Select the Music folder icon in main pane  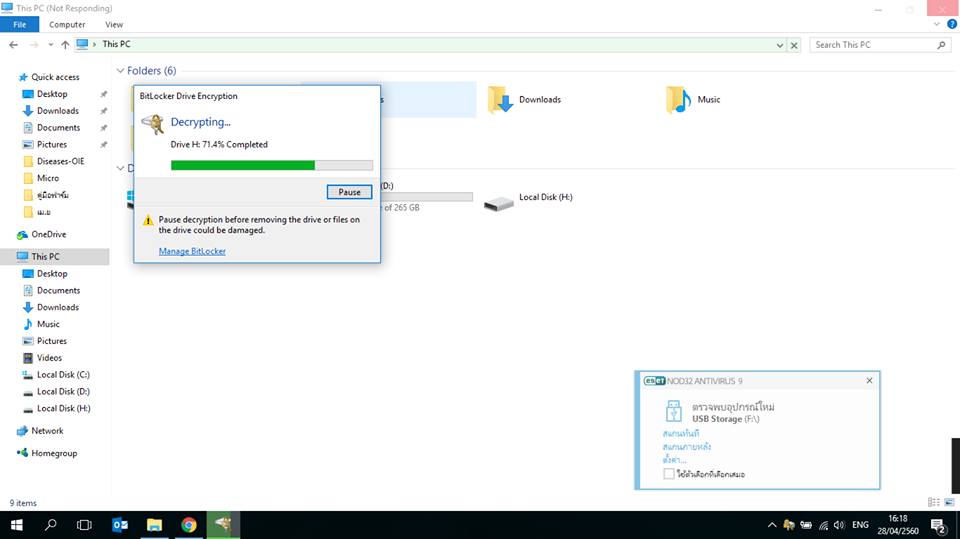point(678,100)
